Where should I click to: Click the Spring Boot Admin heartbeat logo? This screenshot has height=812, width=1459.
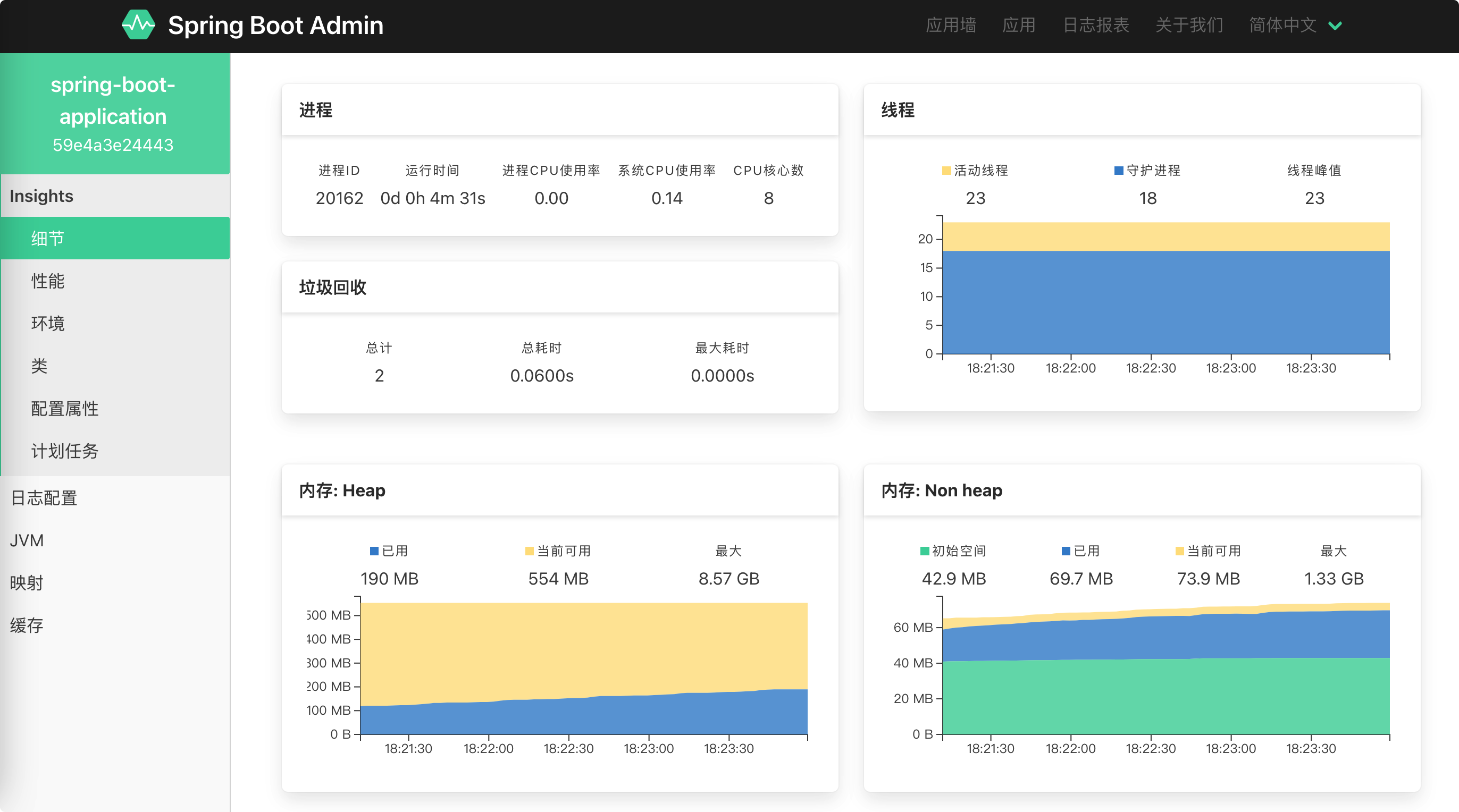pyautogui.click(x=138, y=25)
